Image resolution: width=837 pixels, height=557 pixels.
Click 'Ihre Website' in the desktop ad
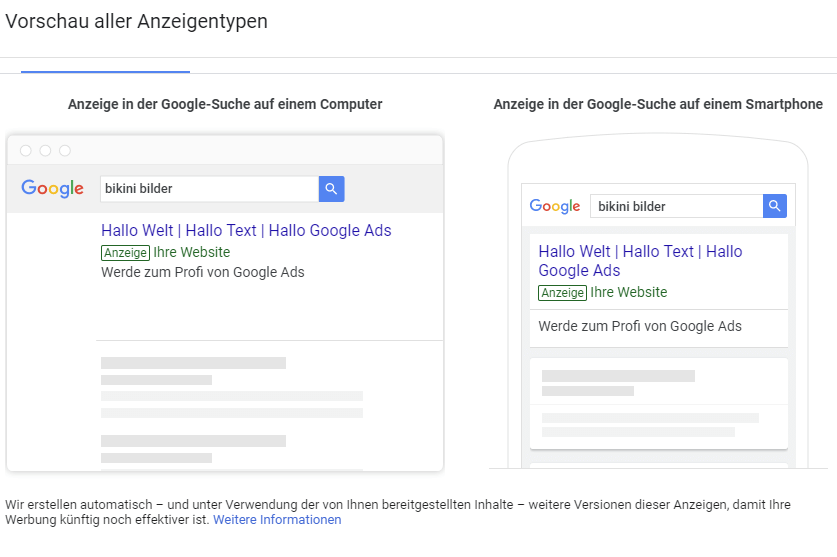coord(192,253)
